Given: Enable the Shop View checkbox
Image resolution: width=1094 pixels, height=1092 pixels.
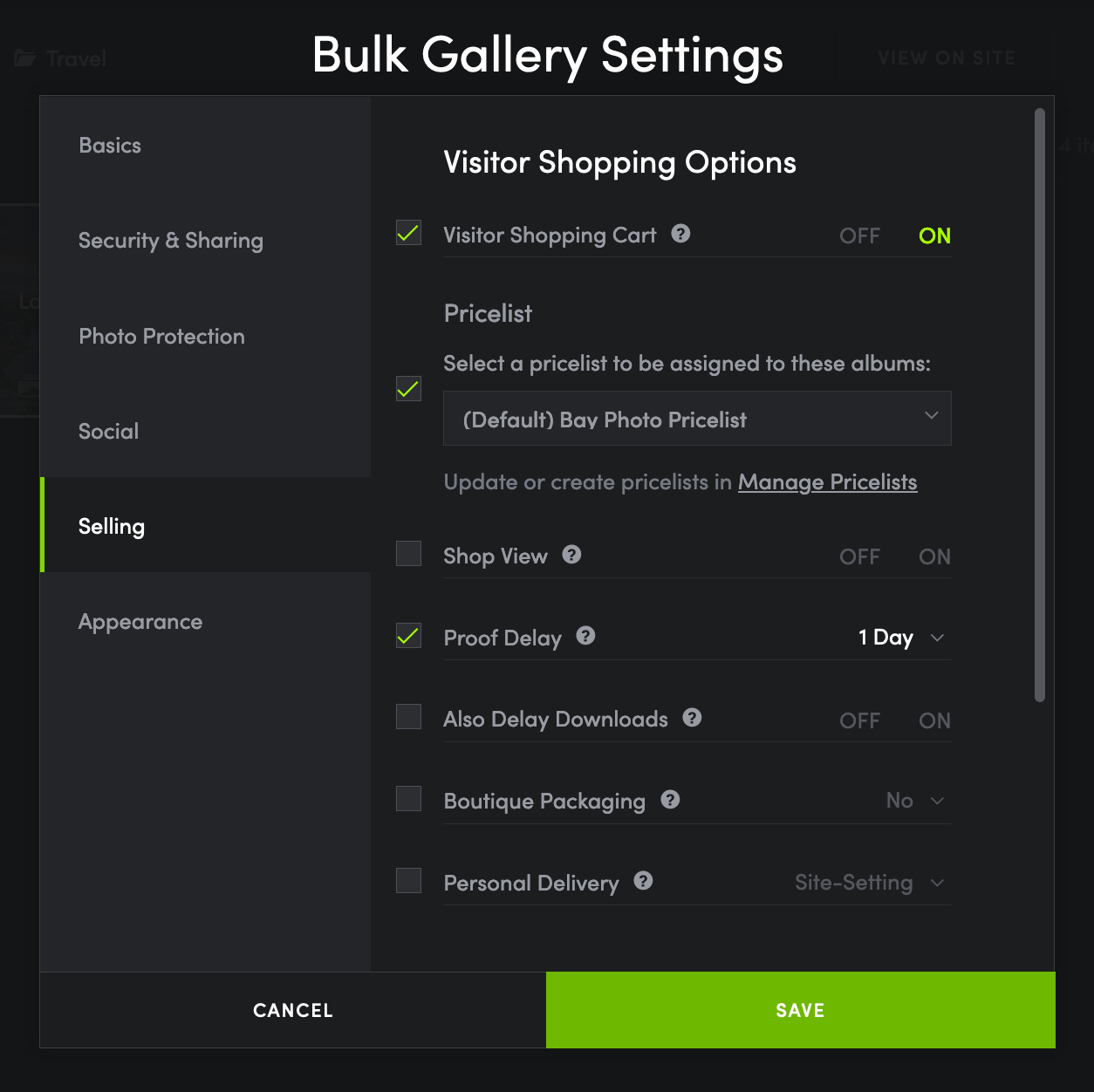Looking at the screenshot, I should click(x=408, y=554).
